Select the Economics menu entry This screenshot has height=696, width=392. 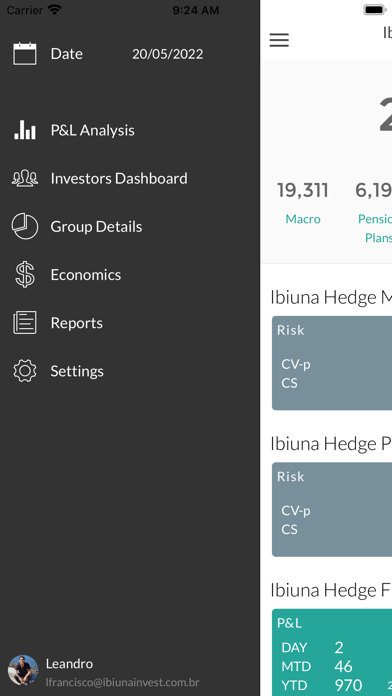pyautogui.click(x=86, y=275)
